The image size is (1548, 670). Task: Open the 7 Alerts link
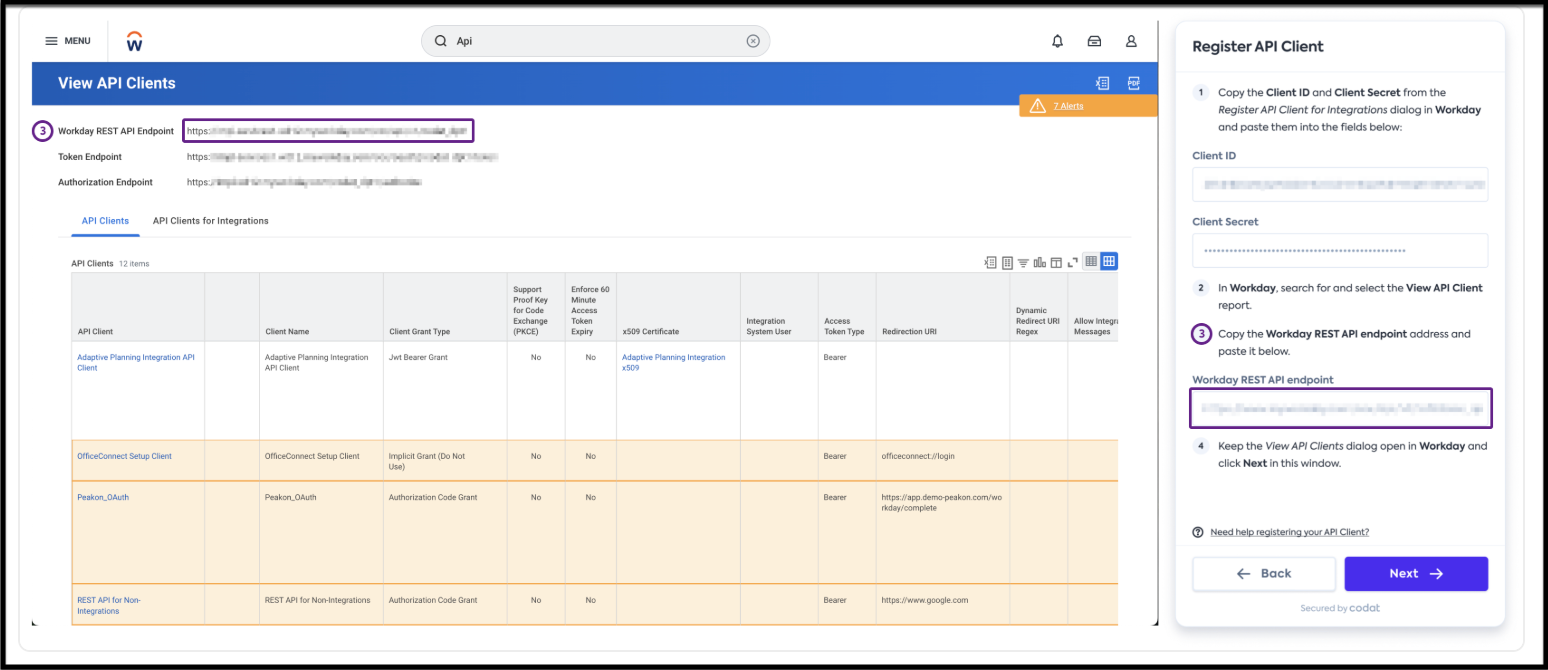tap(1068, 105)
